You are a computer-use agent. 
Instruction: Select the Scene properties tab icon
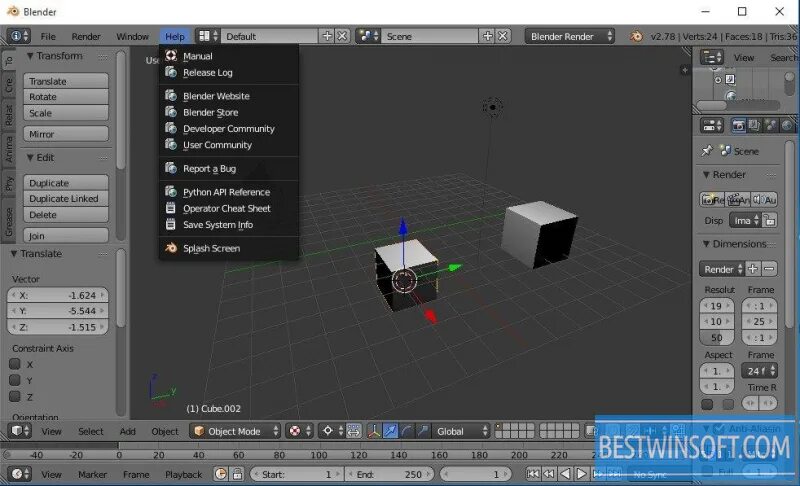[770, 125]
